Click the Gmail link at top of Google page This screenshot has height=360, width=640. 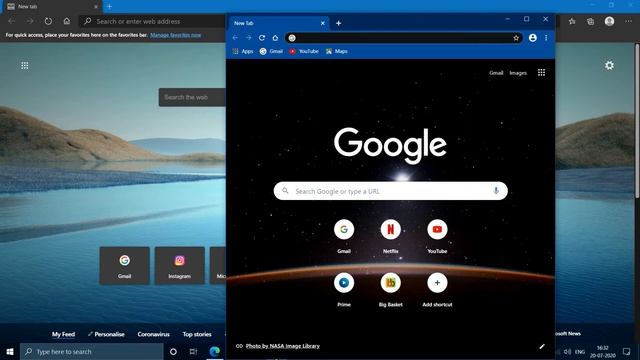pos(496,73)
